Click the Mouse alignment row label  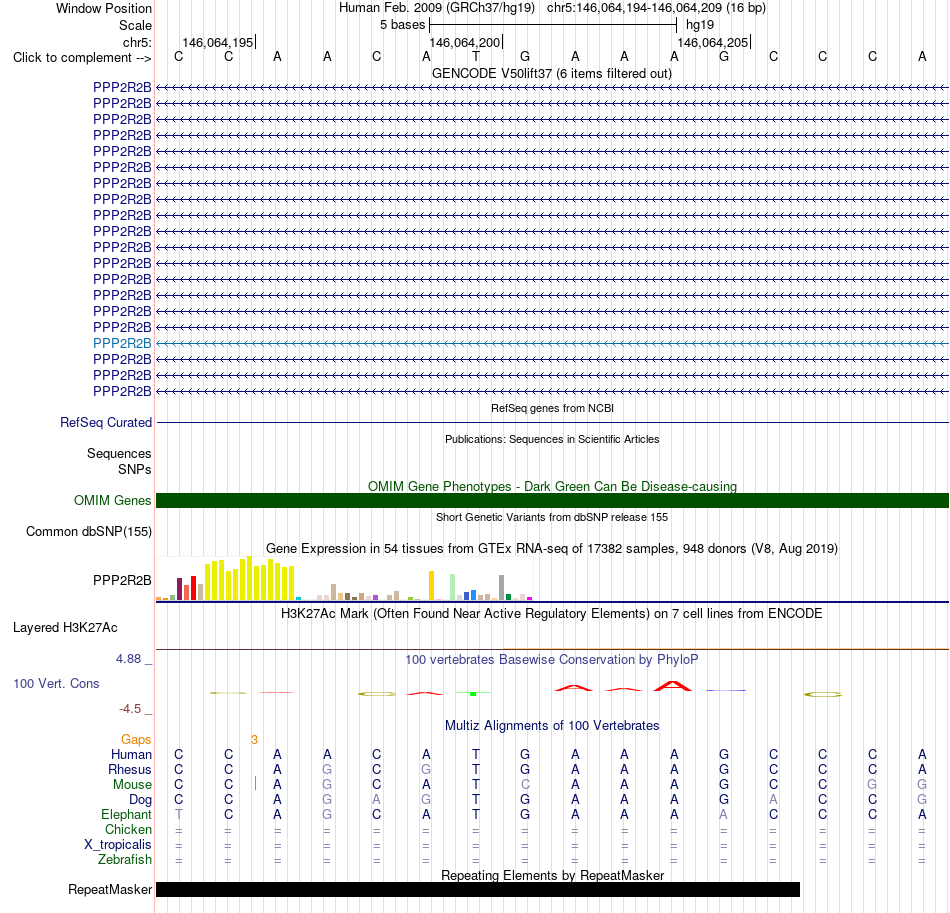[132, 785]
